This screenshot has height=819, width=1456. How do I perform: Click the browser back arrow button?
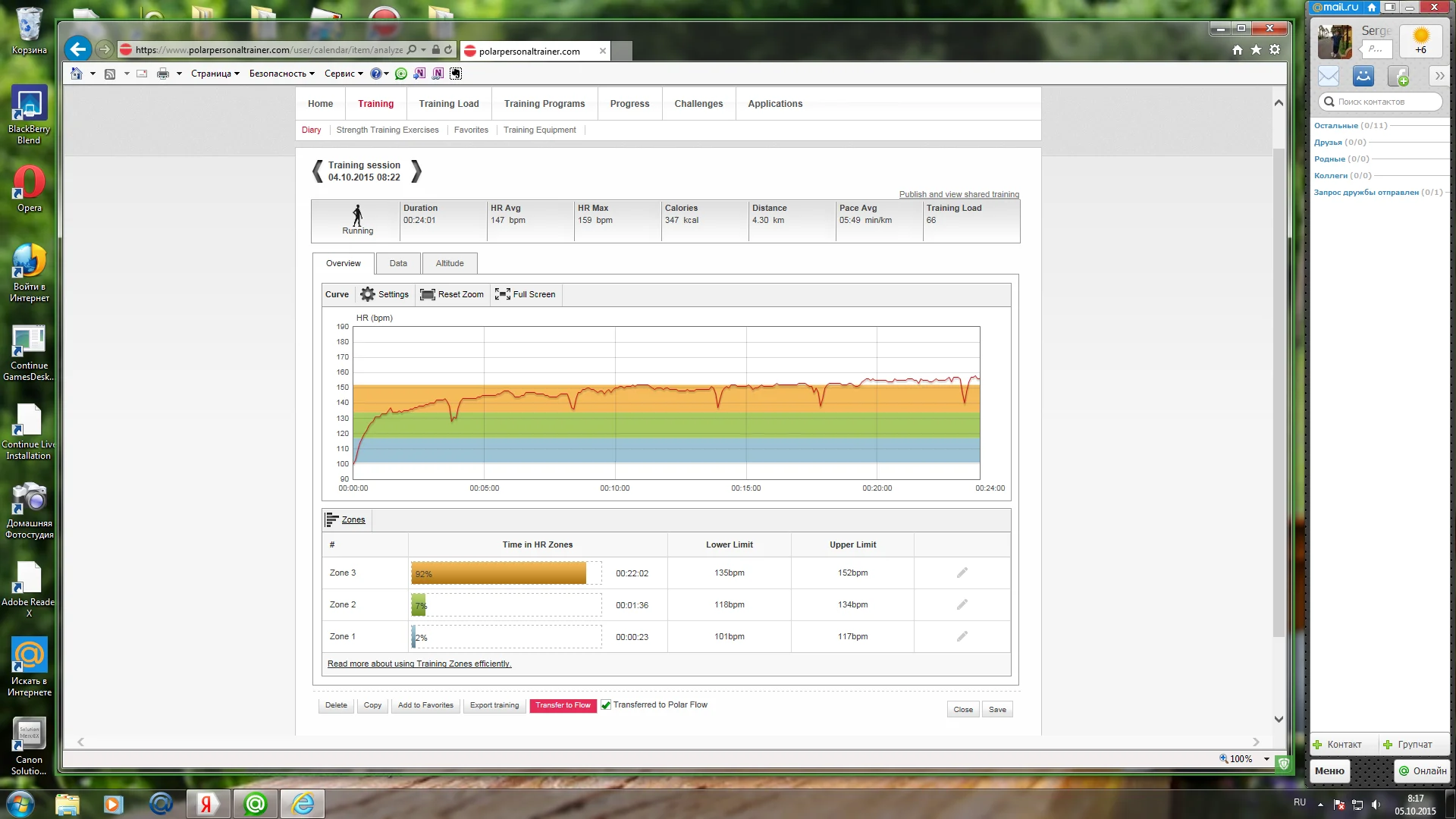tap(77, 50)
